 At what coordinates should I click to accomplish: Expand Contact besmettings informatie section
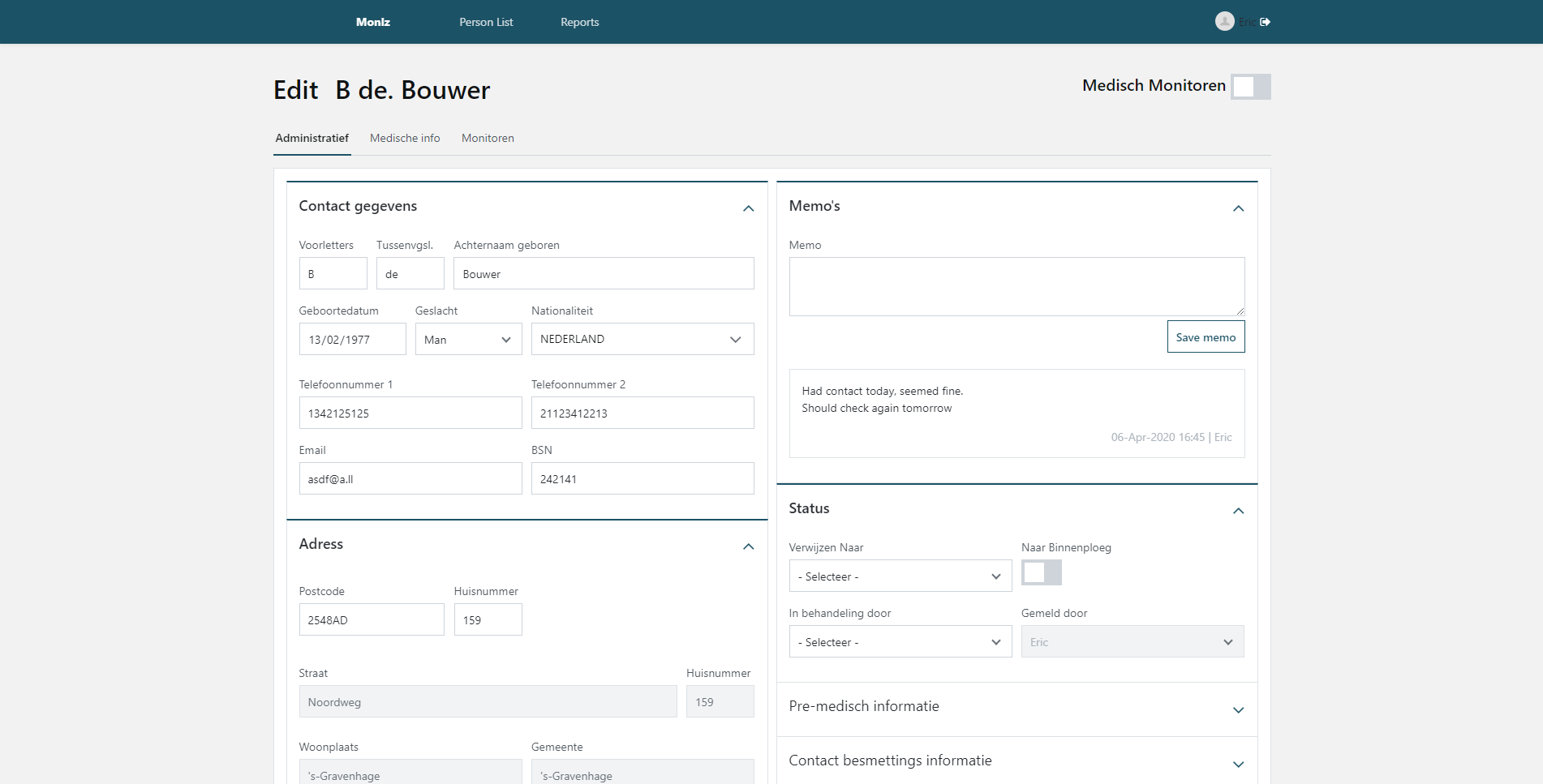point(1238,765)
